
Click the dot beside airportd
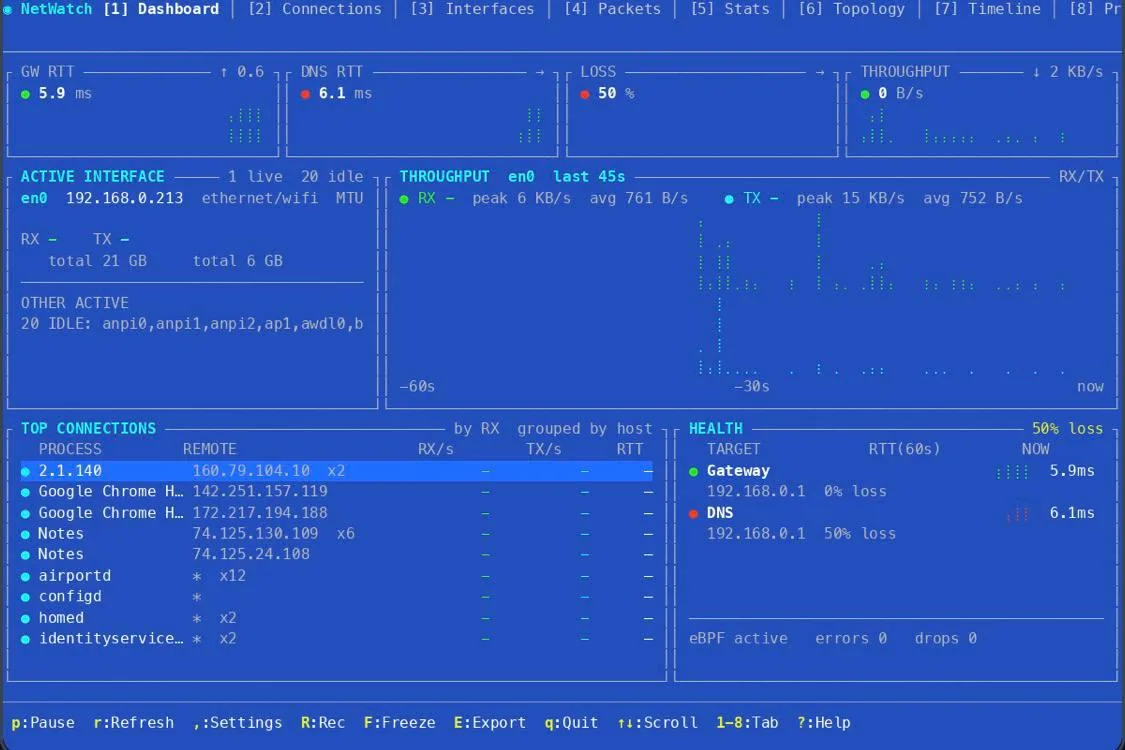point(26,576)
